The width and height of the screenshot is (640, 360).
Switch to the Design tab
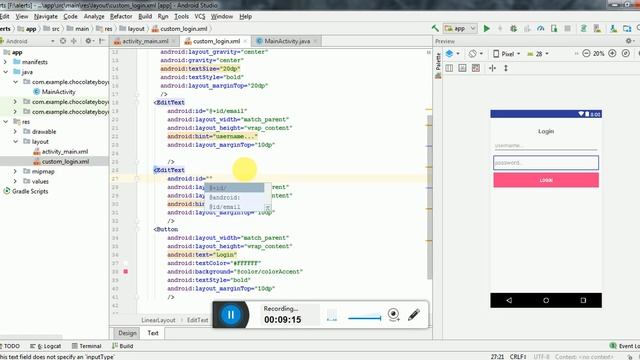(x=127, y=333)
